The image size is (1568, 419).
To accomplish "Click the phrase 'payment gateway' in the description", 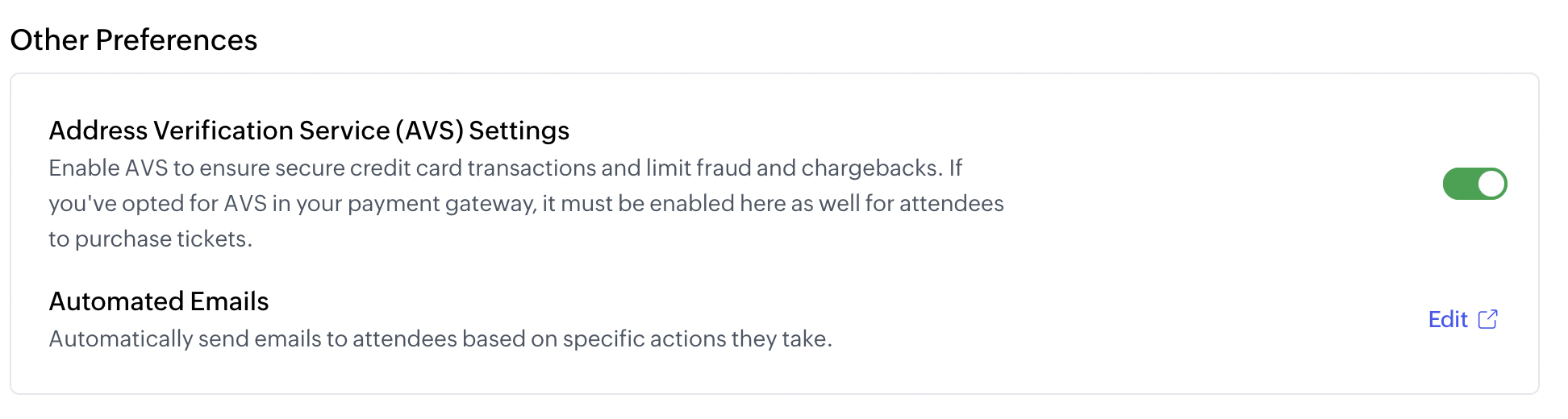I will pyautogui.click(x=441, y=204).
